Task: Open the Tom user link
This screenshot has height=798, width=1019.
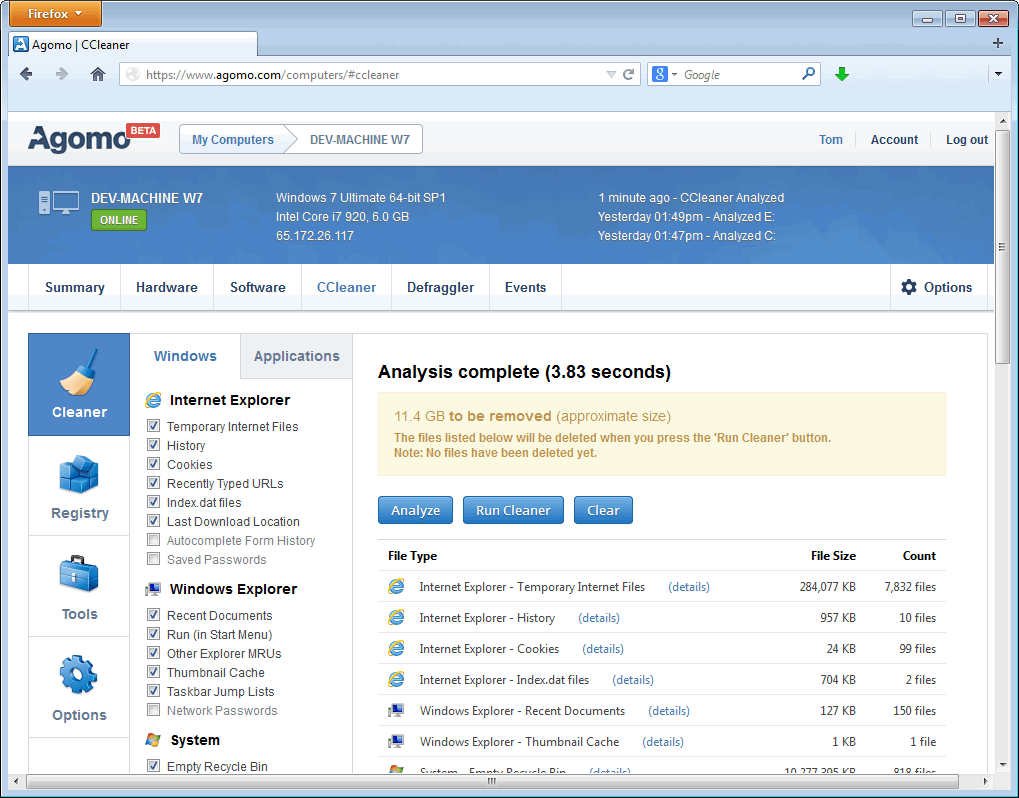Action: tap(831, 139)
